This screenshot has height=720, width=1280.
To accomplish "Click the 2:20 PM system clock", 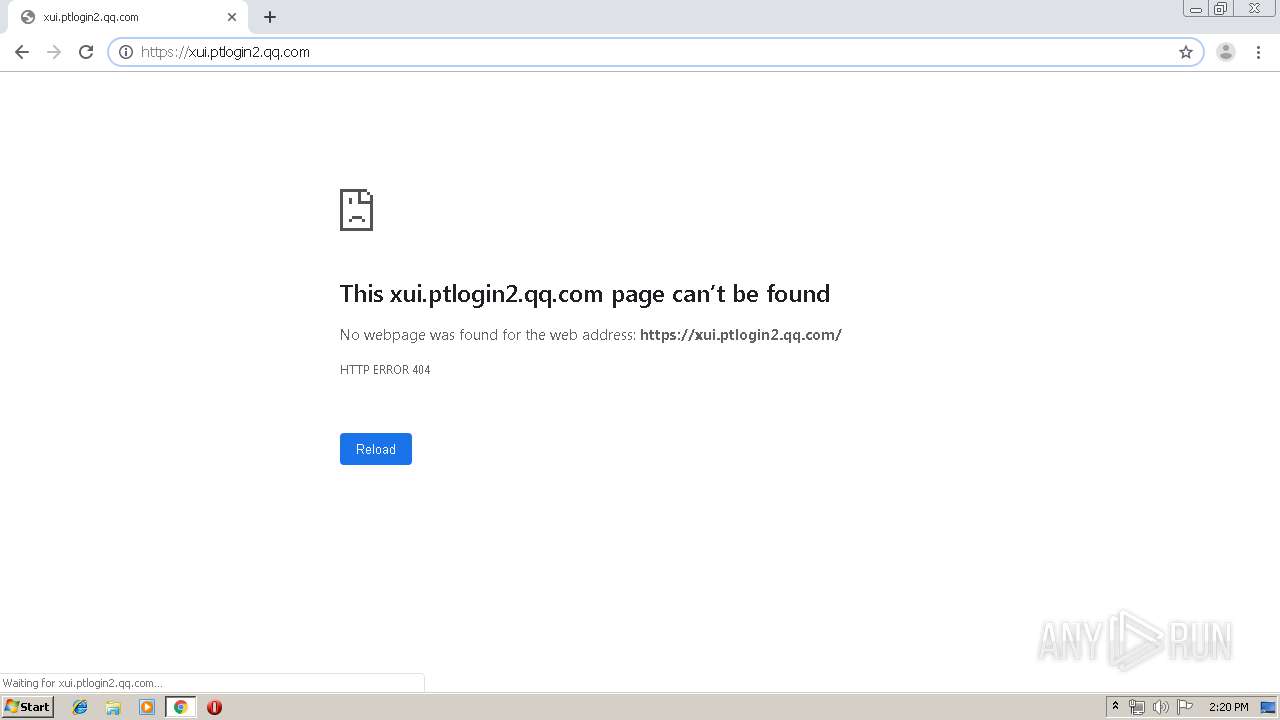I will [x=1228, y=707].
